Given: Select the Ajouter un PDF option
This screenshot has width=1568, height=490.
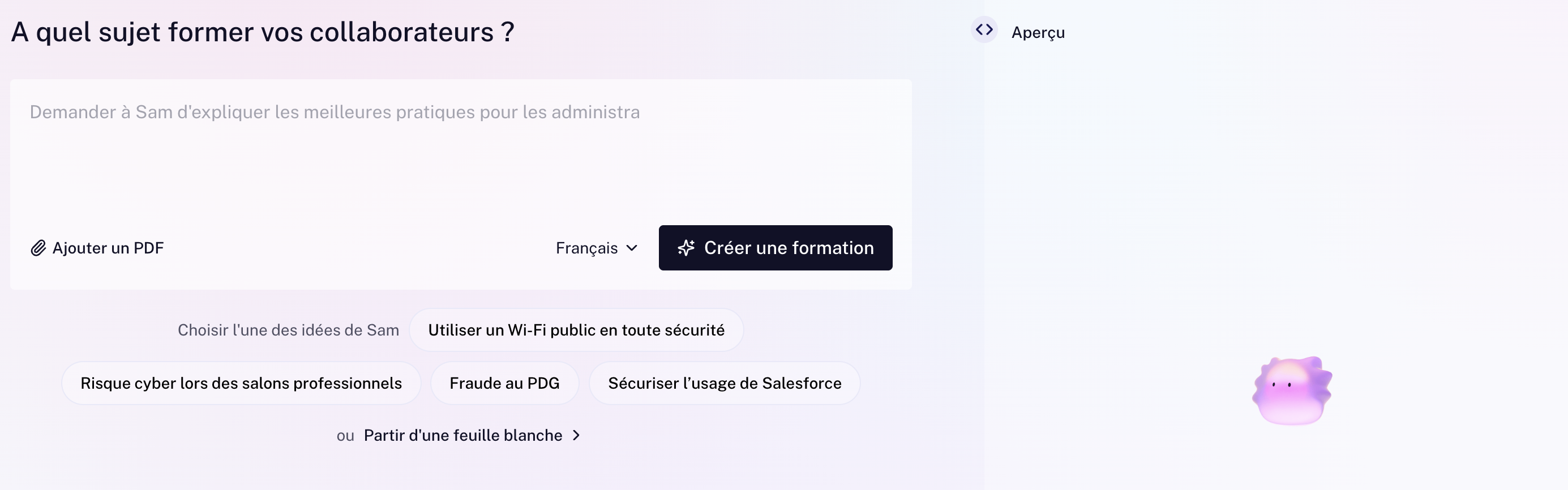Looking at the screenshot, I should (x=97, y=248).
